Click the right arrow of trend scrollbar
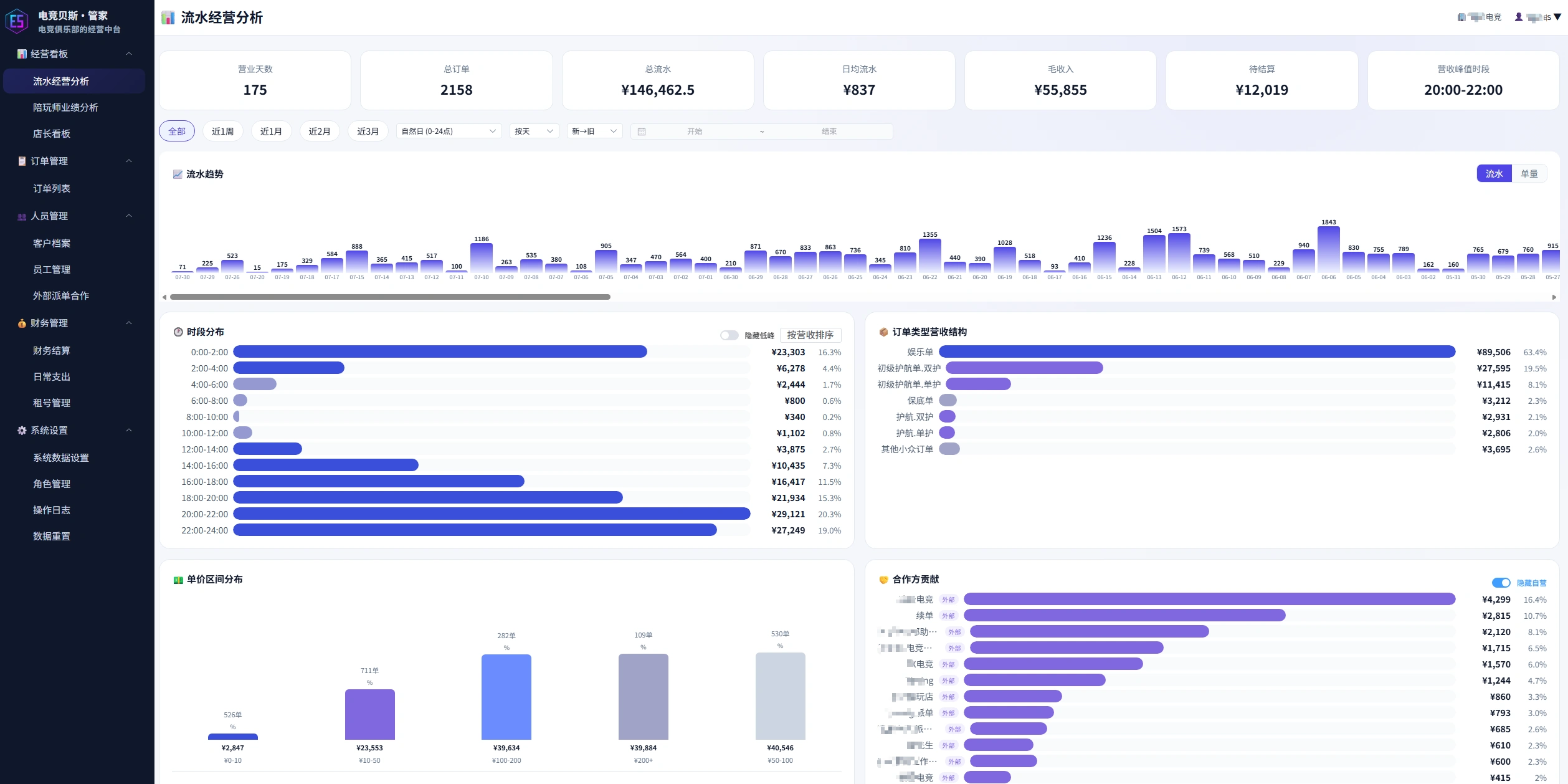1568x784 pixels. pos(1554,297)
